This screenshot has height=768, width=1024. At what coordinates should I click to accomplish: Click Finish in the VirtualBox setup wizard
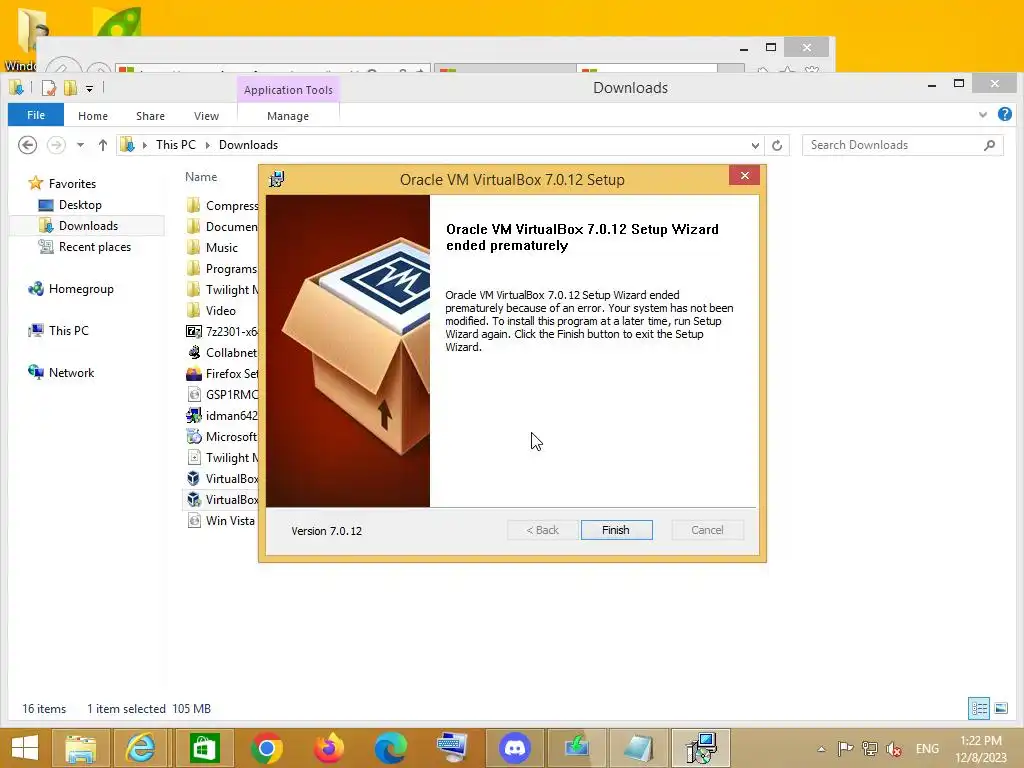(616, 530)
